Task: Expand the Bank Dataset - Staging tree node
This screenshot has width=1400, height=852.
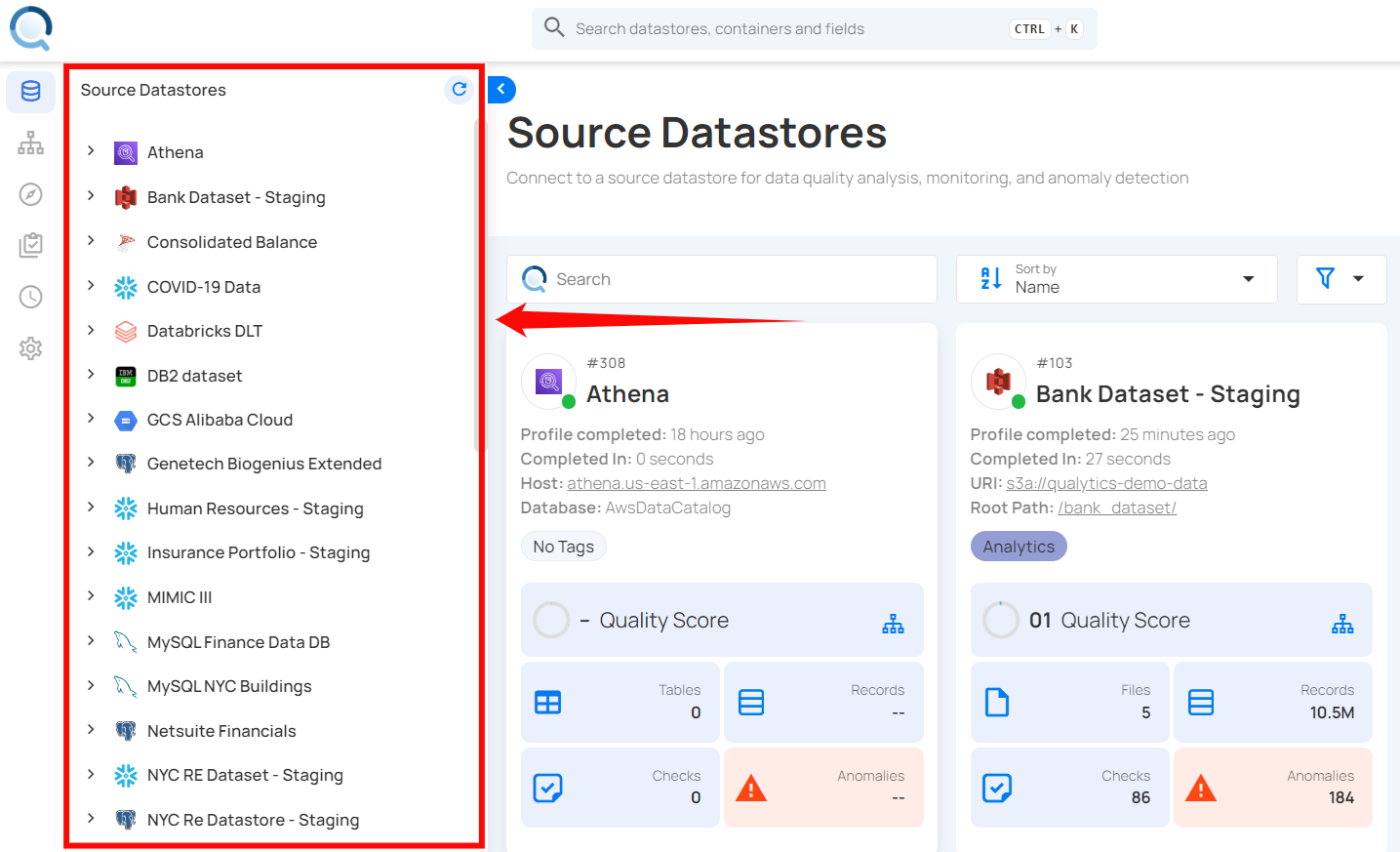Action: 91,195
